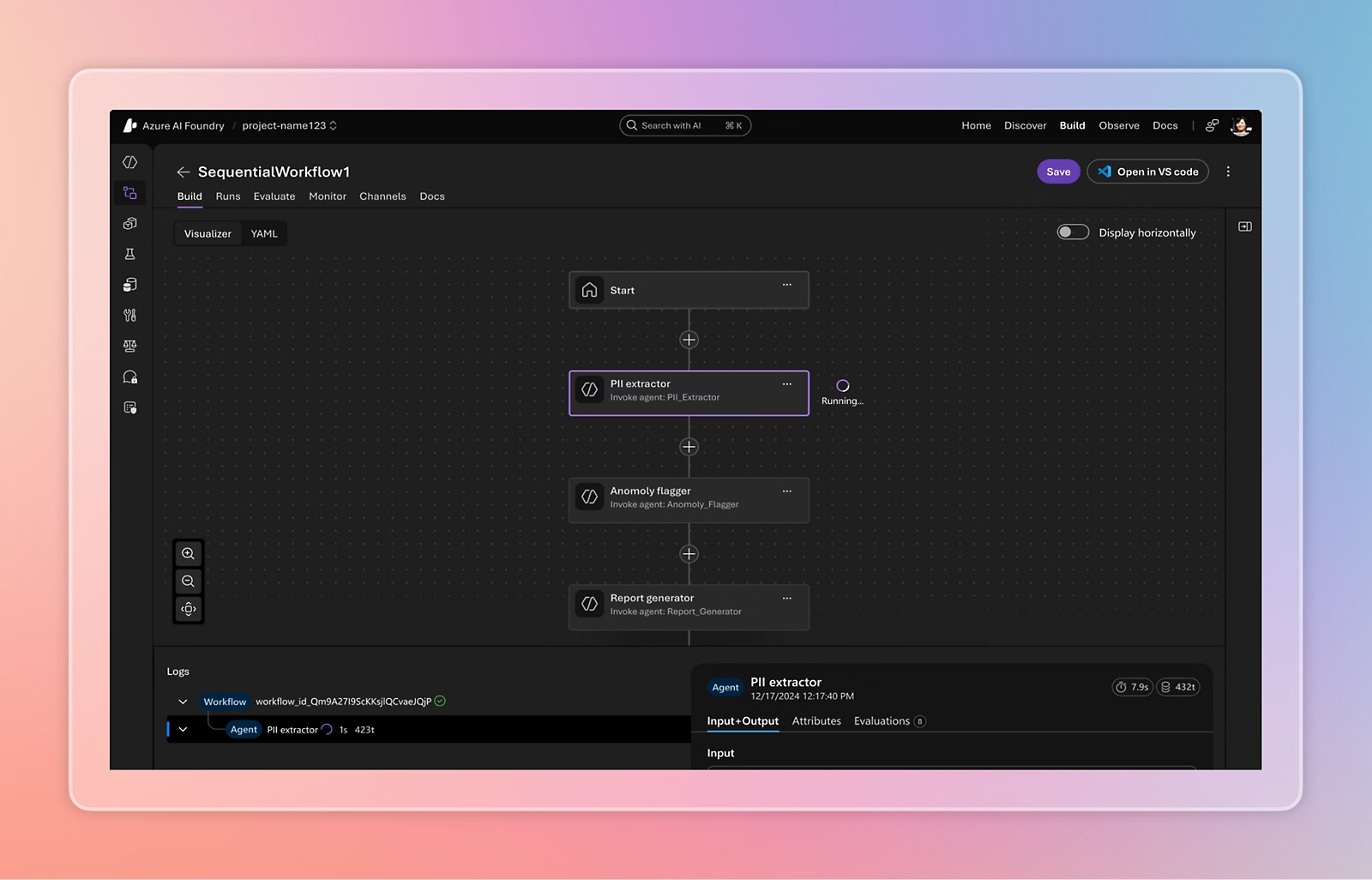Open the Start node options menu
Screen dimensions: 1372x880
tap(787, 285)
